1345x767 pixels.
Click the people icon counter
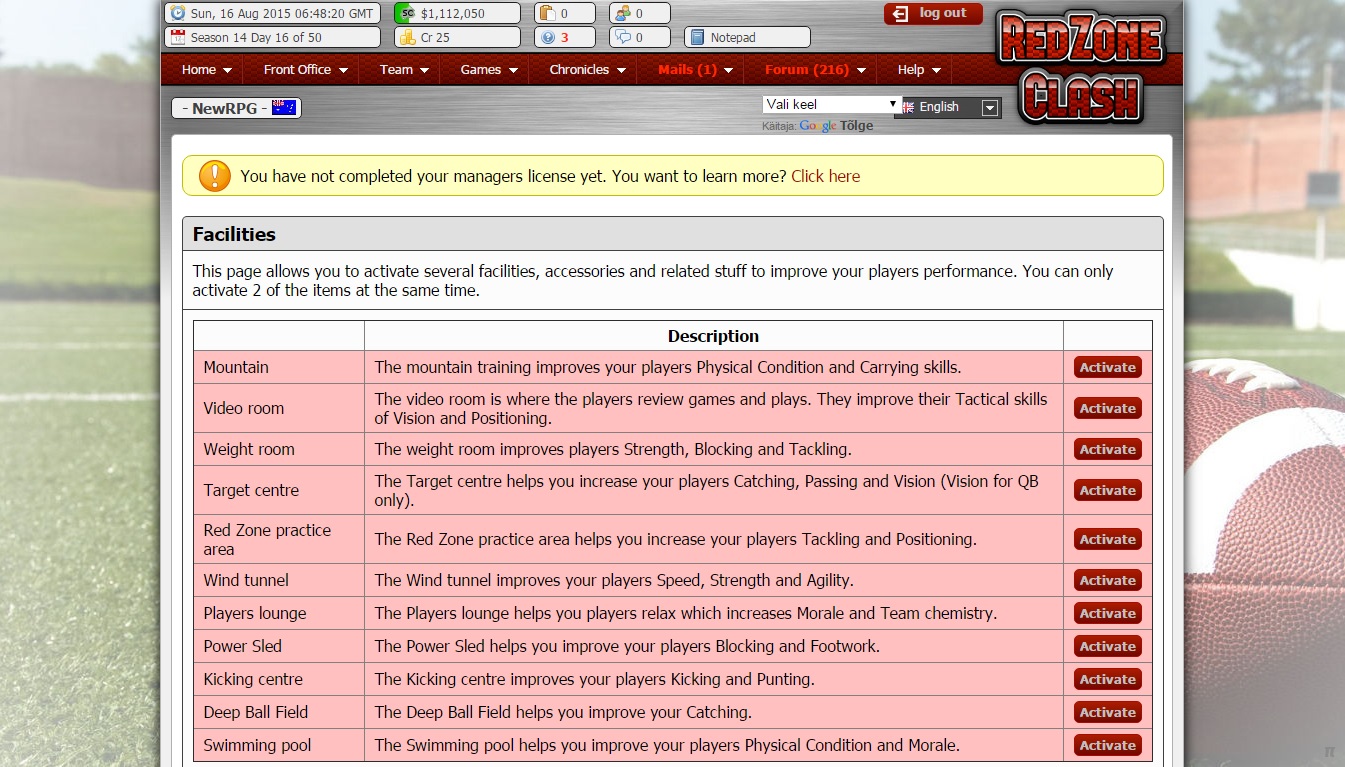(621, 13)
